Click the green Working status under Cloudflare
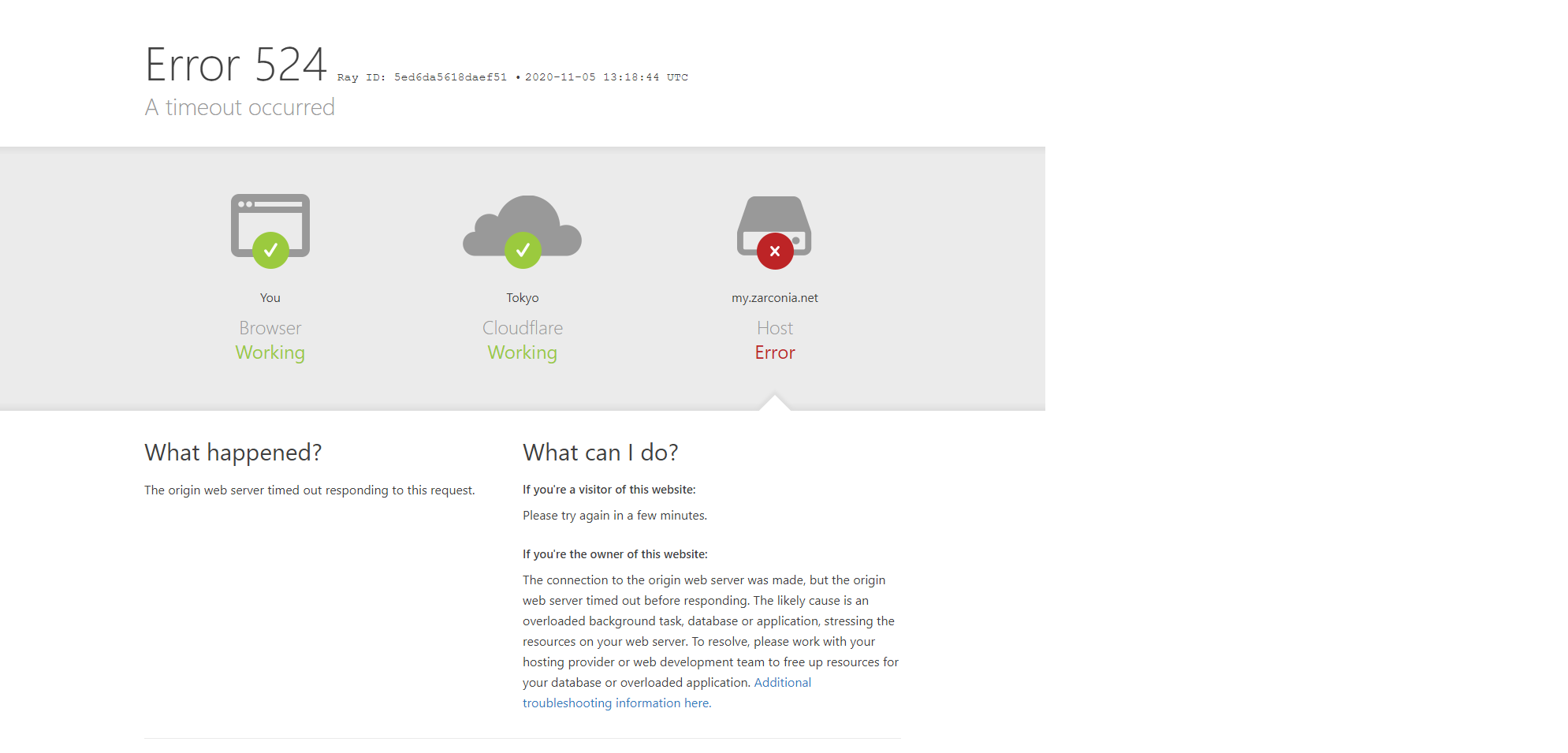 pos(523,352)
